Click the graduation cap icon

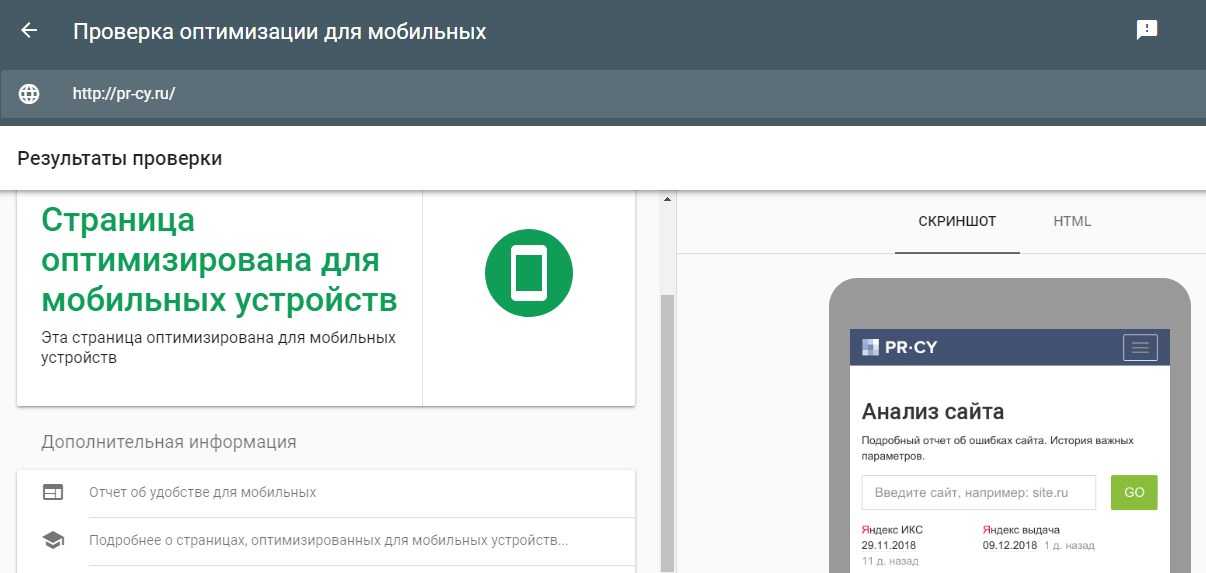(53, 541)
